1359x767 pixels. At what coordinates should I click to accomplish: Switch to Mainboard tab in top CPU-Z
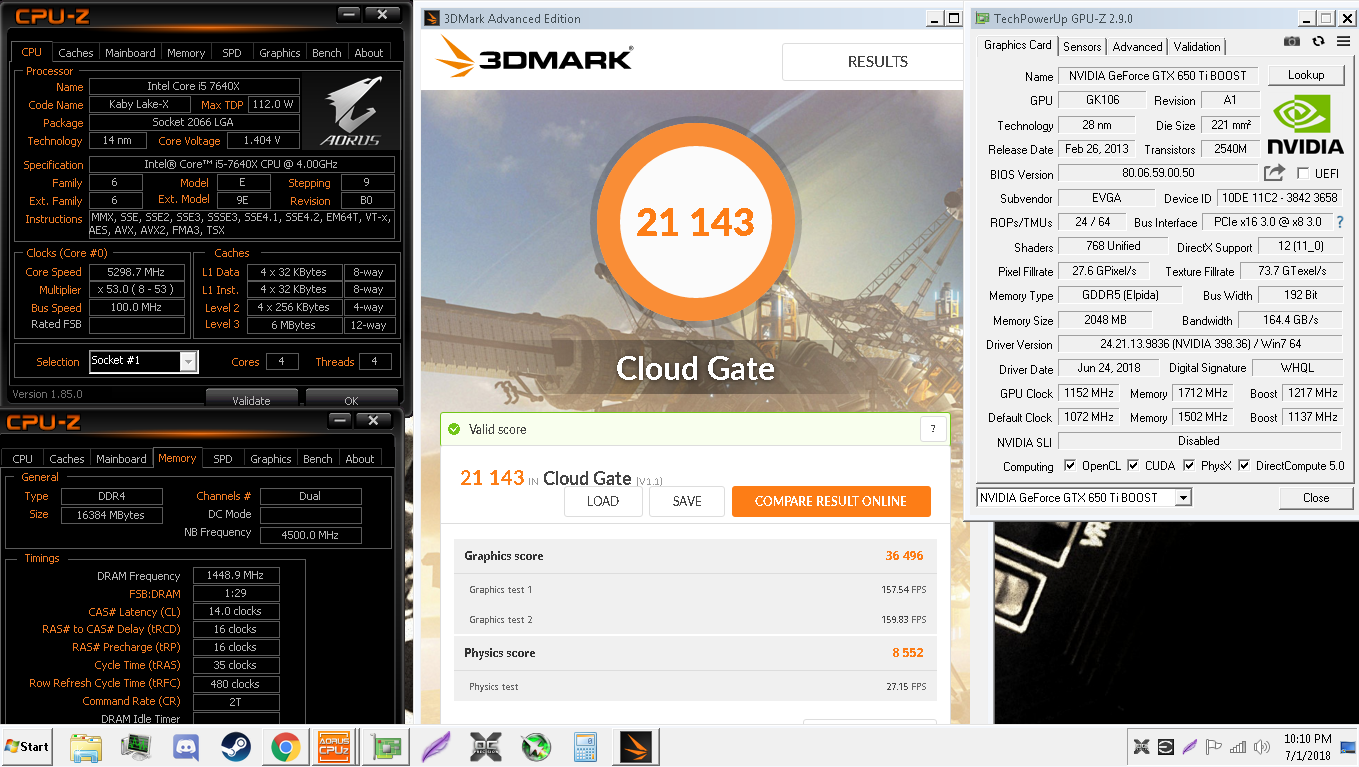[130, 53]
